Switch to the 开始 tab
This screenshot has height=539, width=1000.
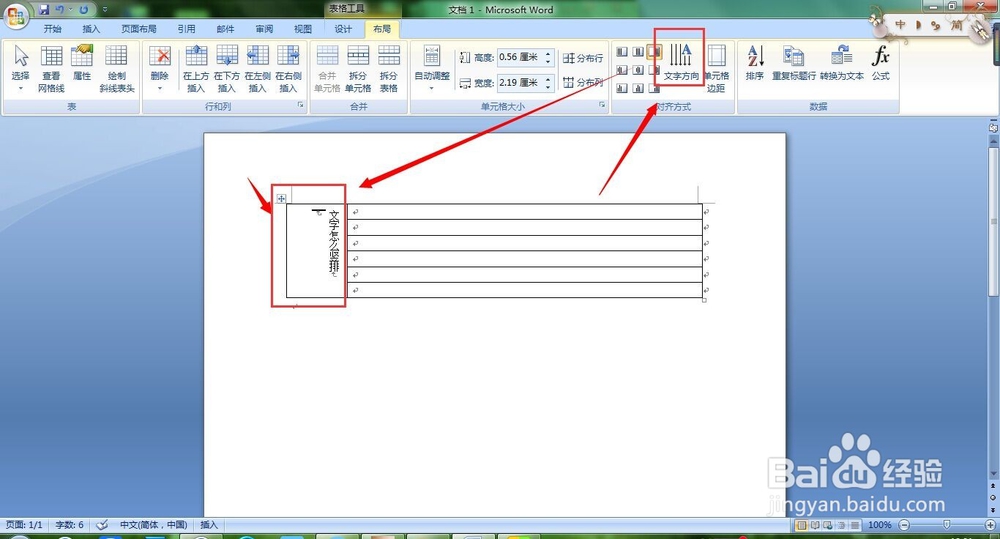pyautogui.click(x=52, y=29)
